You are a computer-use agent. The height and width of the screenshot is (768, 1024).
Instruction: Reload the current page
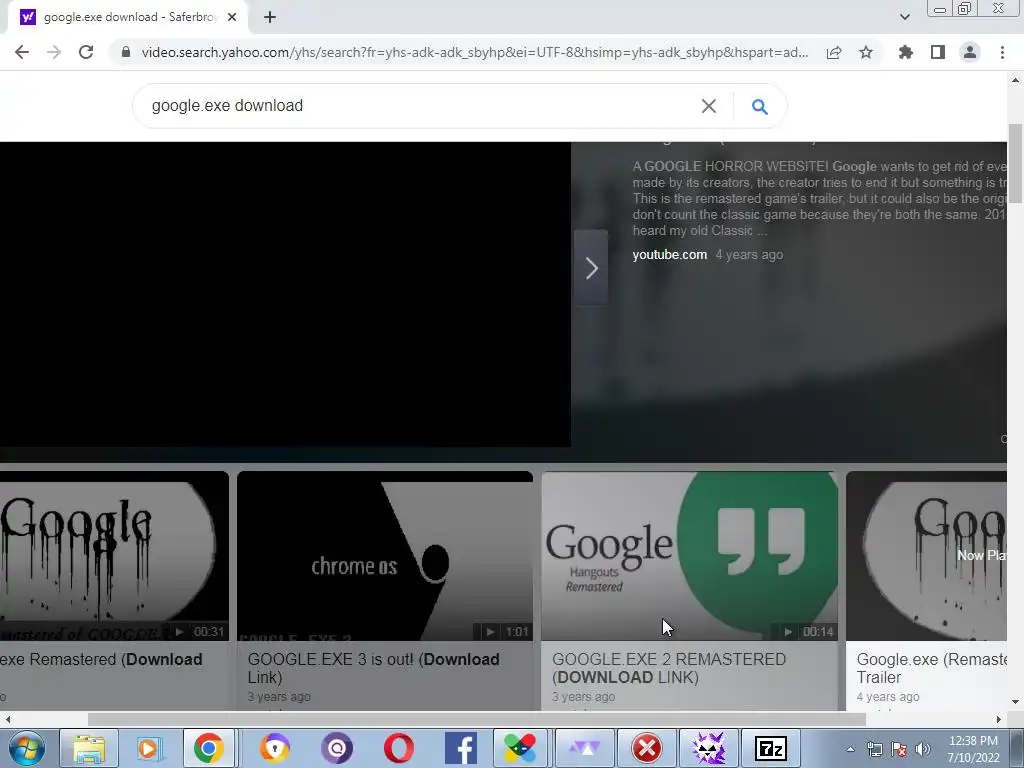click(x=86, y=52)
